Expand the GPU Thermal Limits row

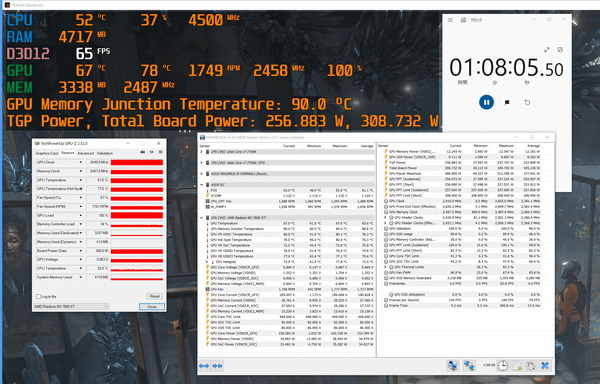pyautogui.click(x=385, y=267)
